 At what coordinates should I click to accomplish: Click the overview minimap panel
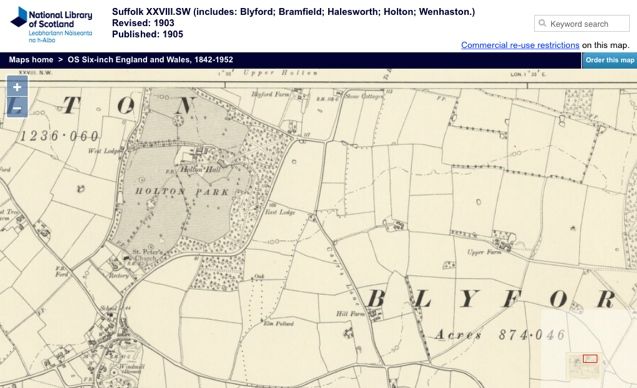pyautogui.click(x=589, y=349)
